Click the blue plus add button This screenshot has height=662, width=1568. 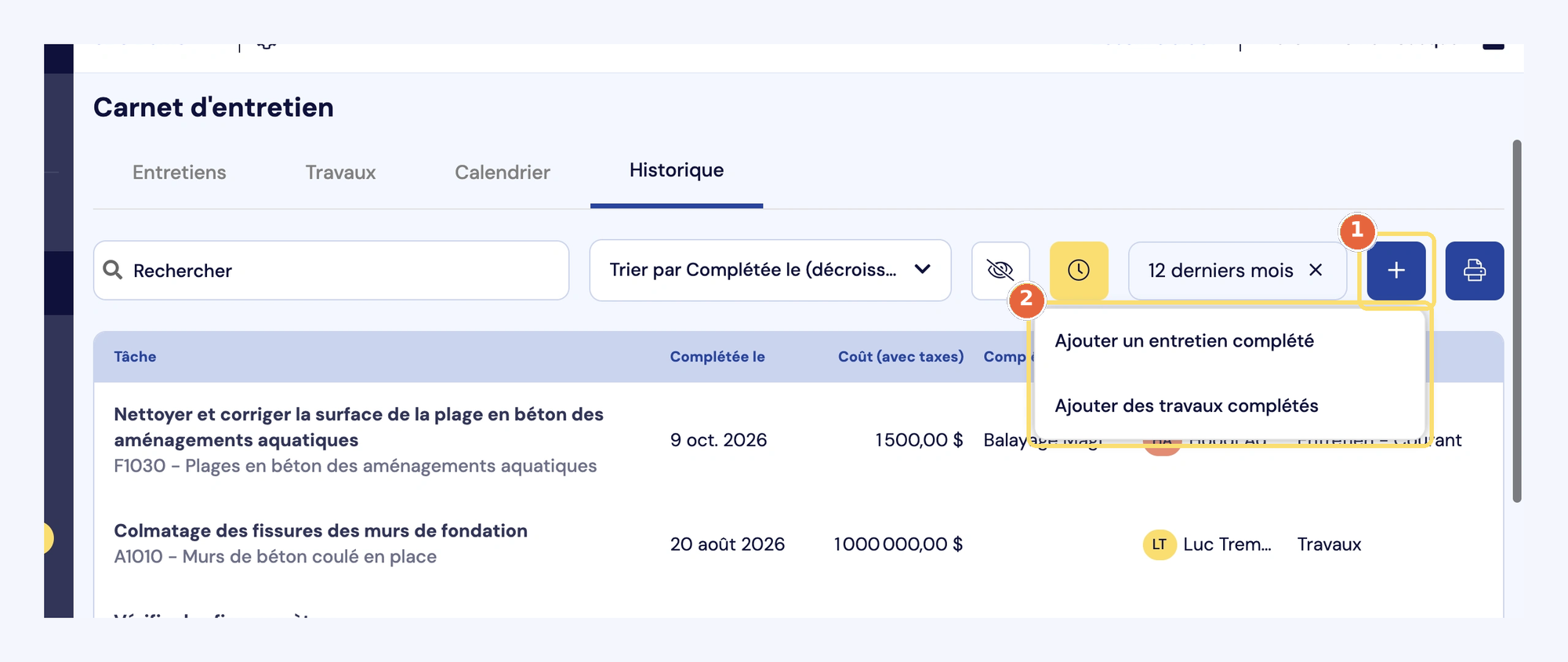point(1396,271)
